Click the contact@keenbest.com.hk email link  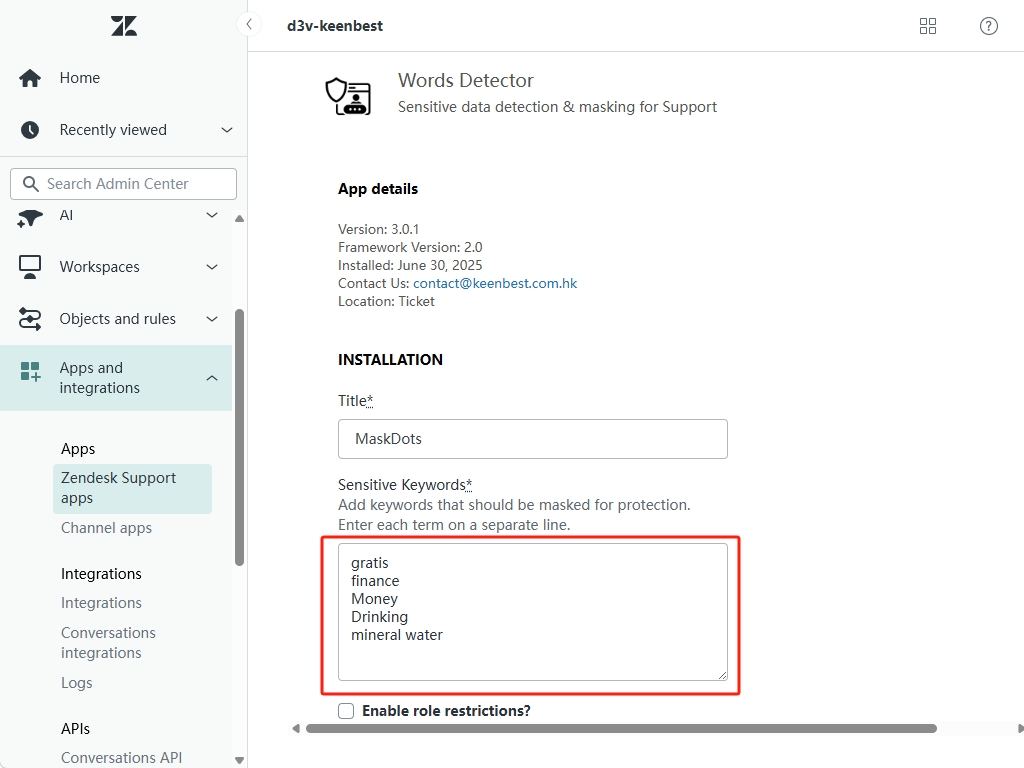click(x=495, y=283)
